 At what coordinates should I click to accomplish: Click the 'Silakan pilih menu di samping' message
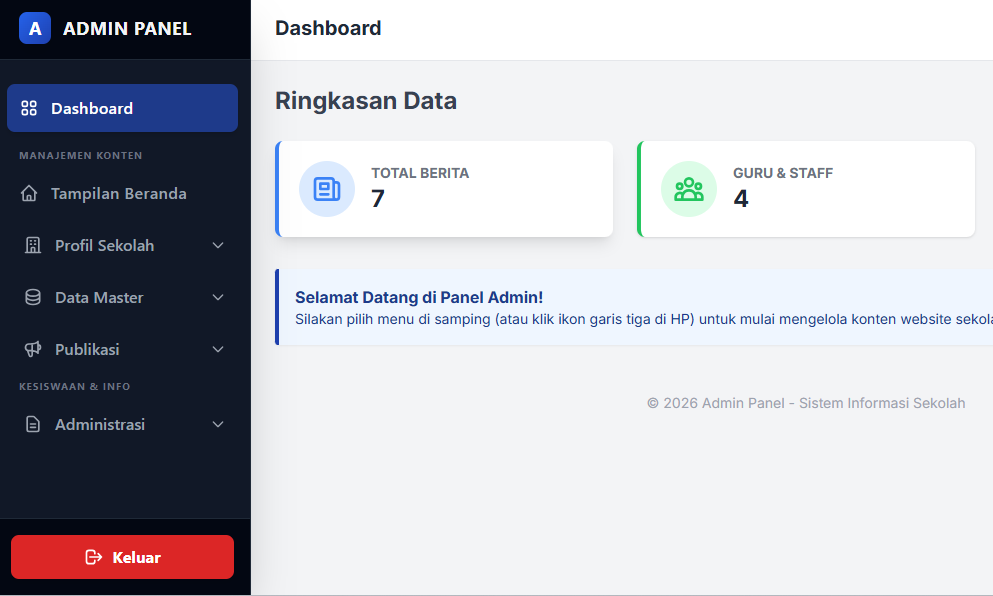pos(643,319)
